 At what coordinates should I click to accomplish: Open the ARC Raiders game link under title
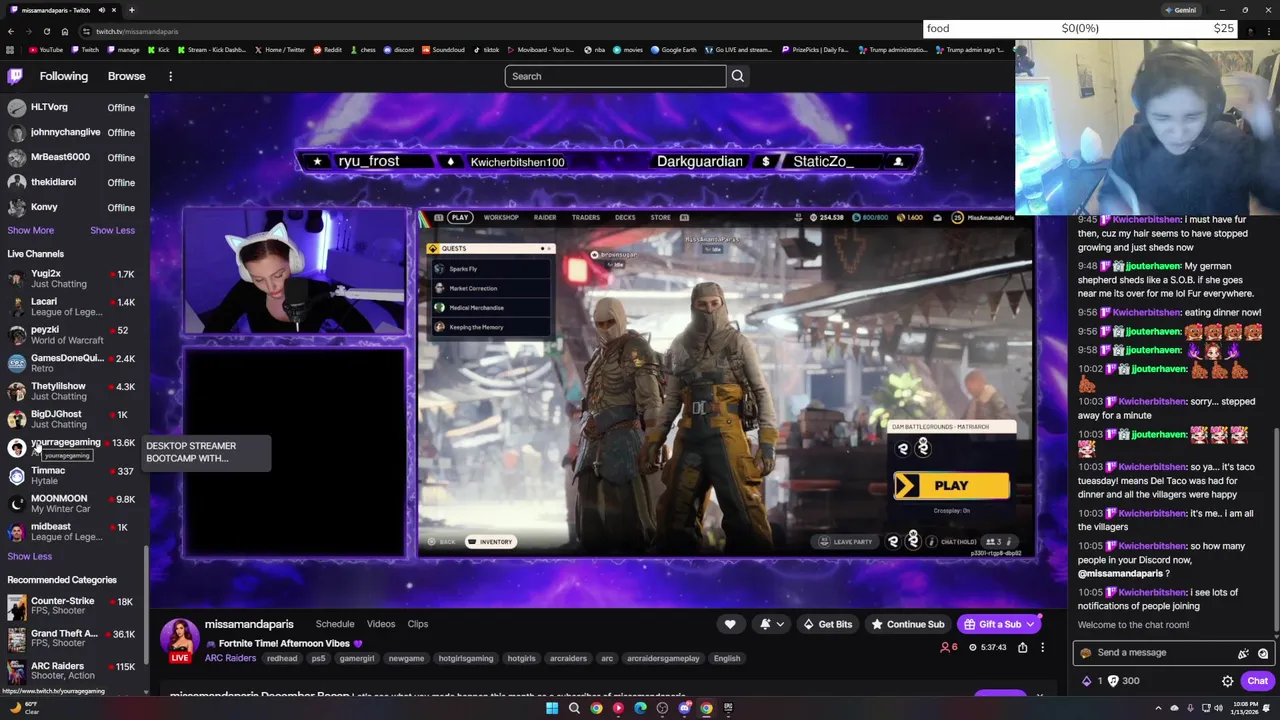[x=230, y=658]
